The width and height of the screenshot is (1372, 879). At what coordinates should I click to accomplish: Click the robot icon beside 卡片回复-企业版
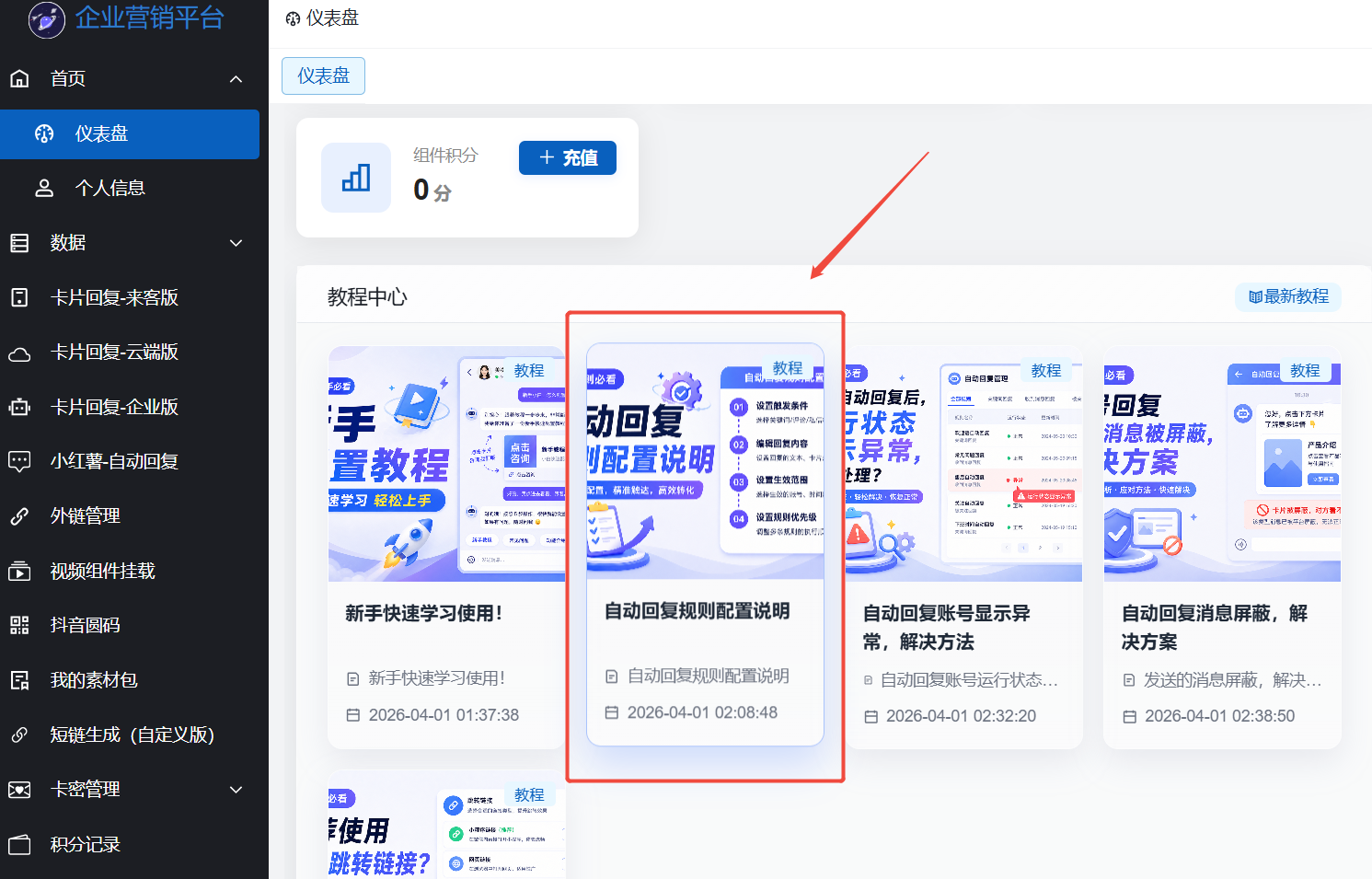coord(19,407)
